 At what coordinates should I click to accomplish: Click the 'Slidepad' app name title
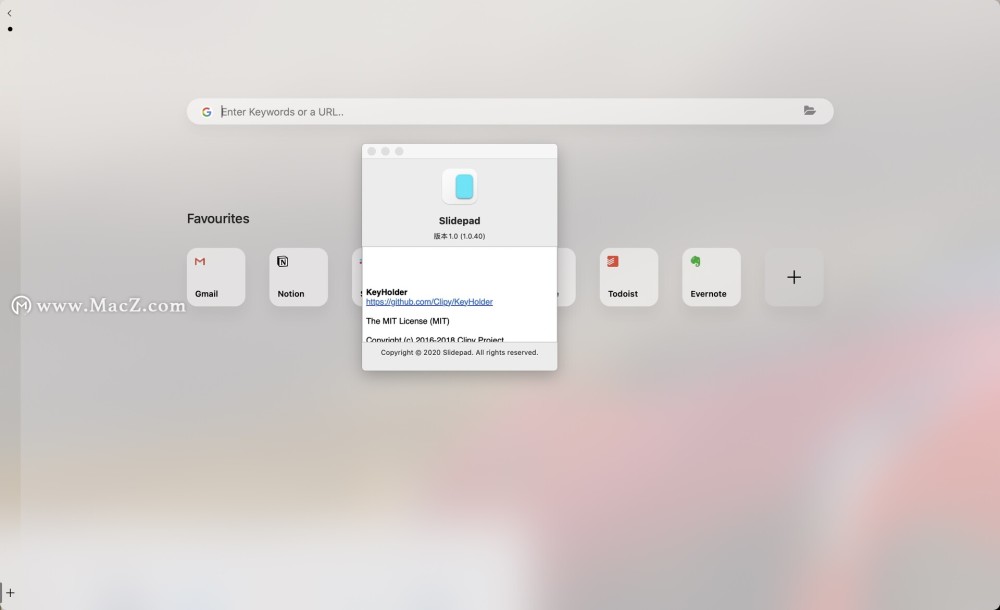[459, 221]
